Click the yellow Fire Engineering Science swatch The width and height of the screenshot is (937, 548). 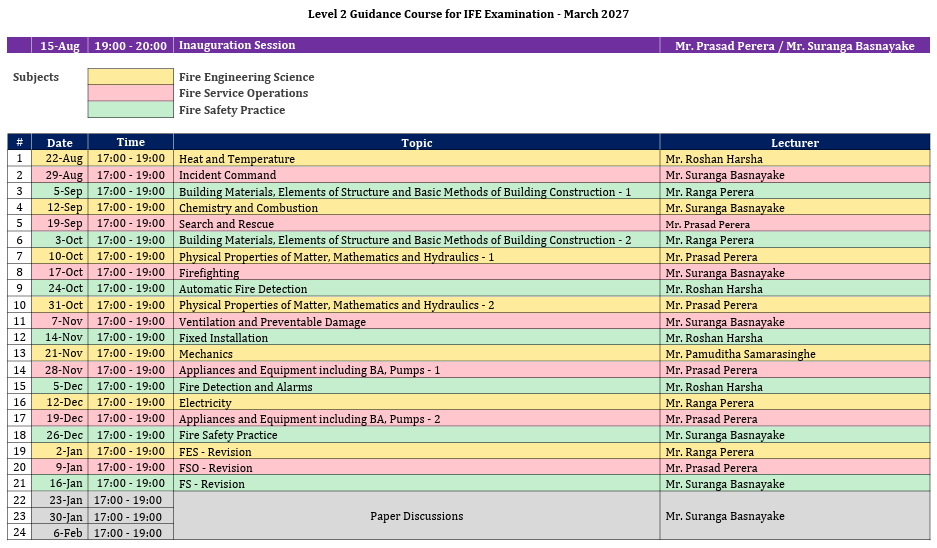[x=130, y=76]
